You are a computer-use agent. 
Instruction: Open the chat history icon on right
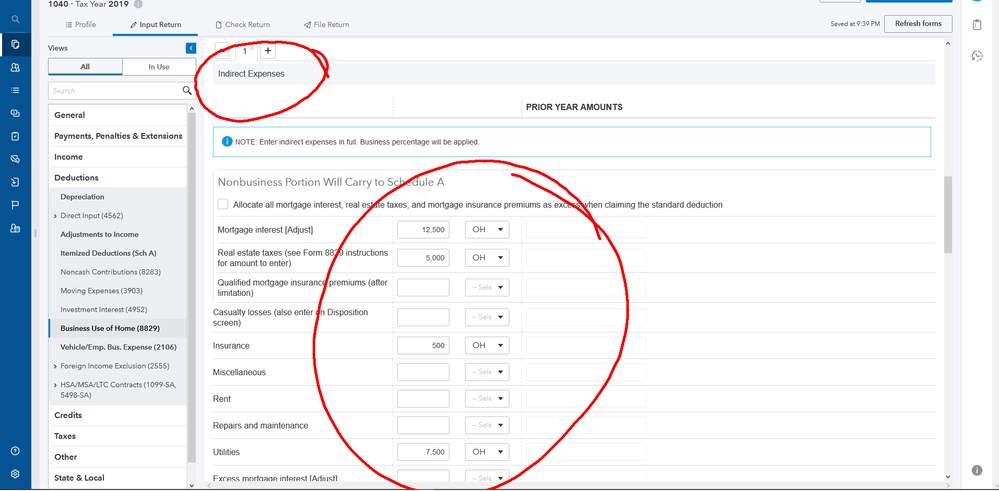pos(977,56)
